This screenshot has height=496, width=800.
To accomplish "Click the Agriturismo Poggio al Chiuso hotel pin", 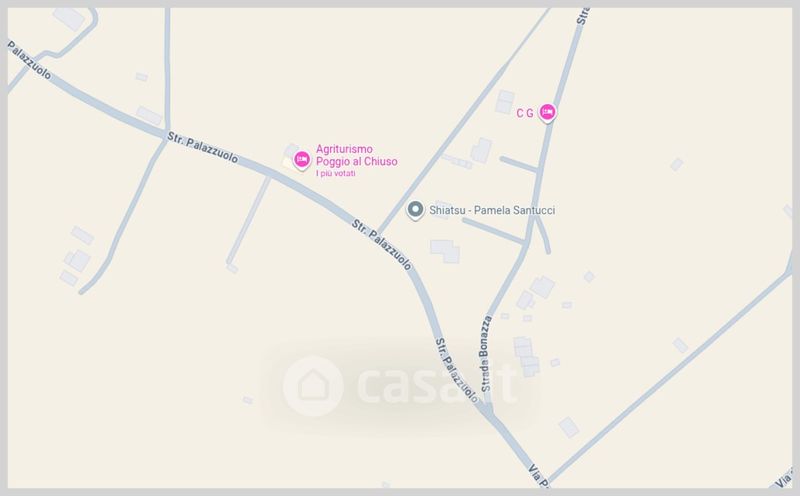I will click(x=302, y=160).
